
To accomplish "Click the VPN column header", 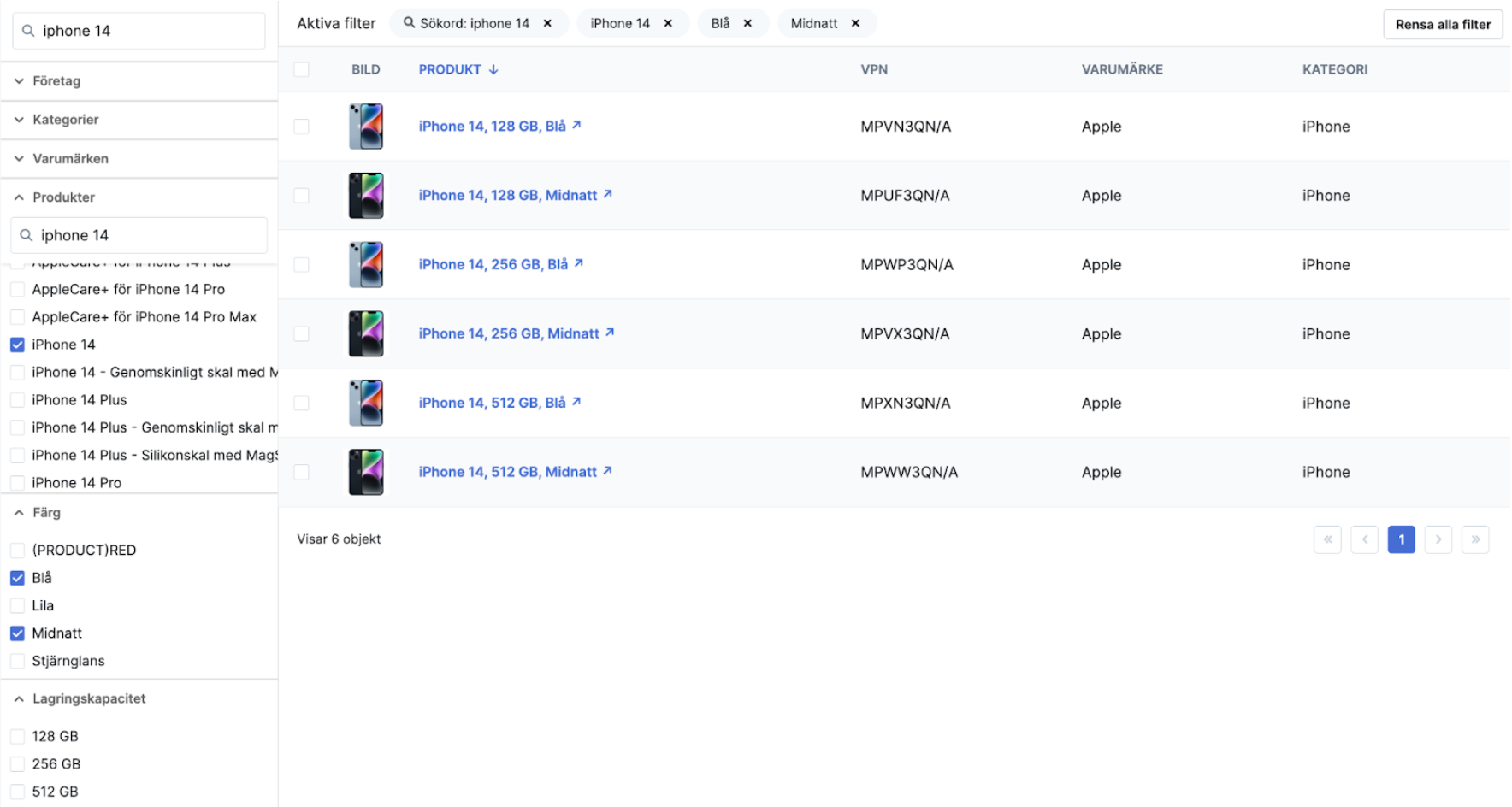I will coord(874,69).
